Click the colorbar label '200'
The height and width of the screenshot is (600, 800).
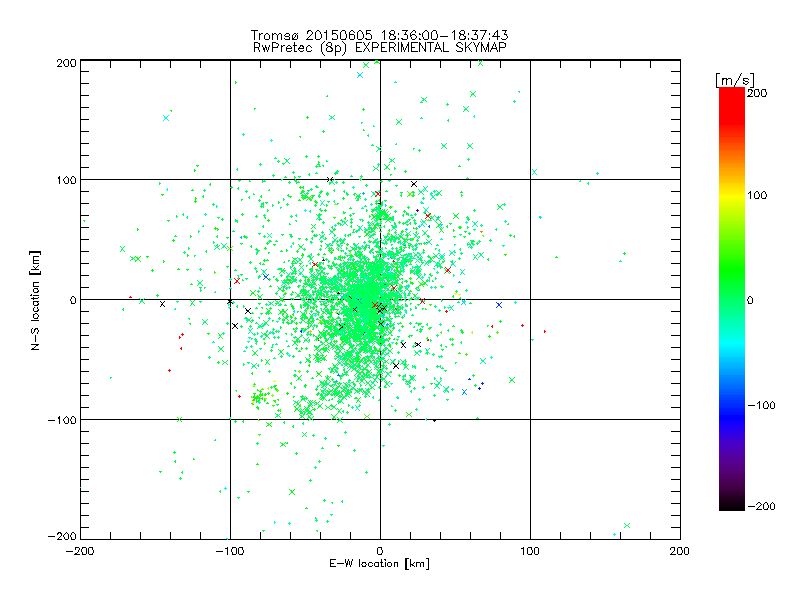tap(757, 93)
